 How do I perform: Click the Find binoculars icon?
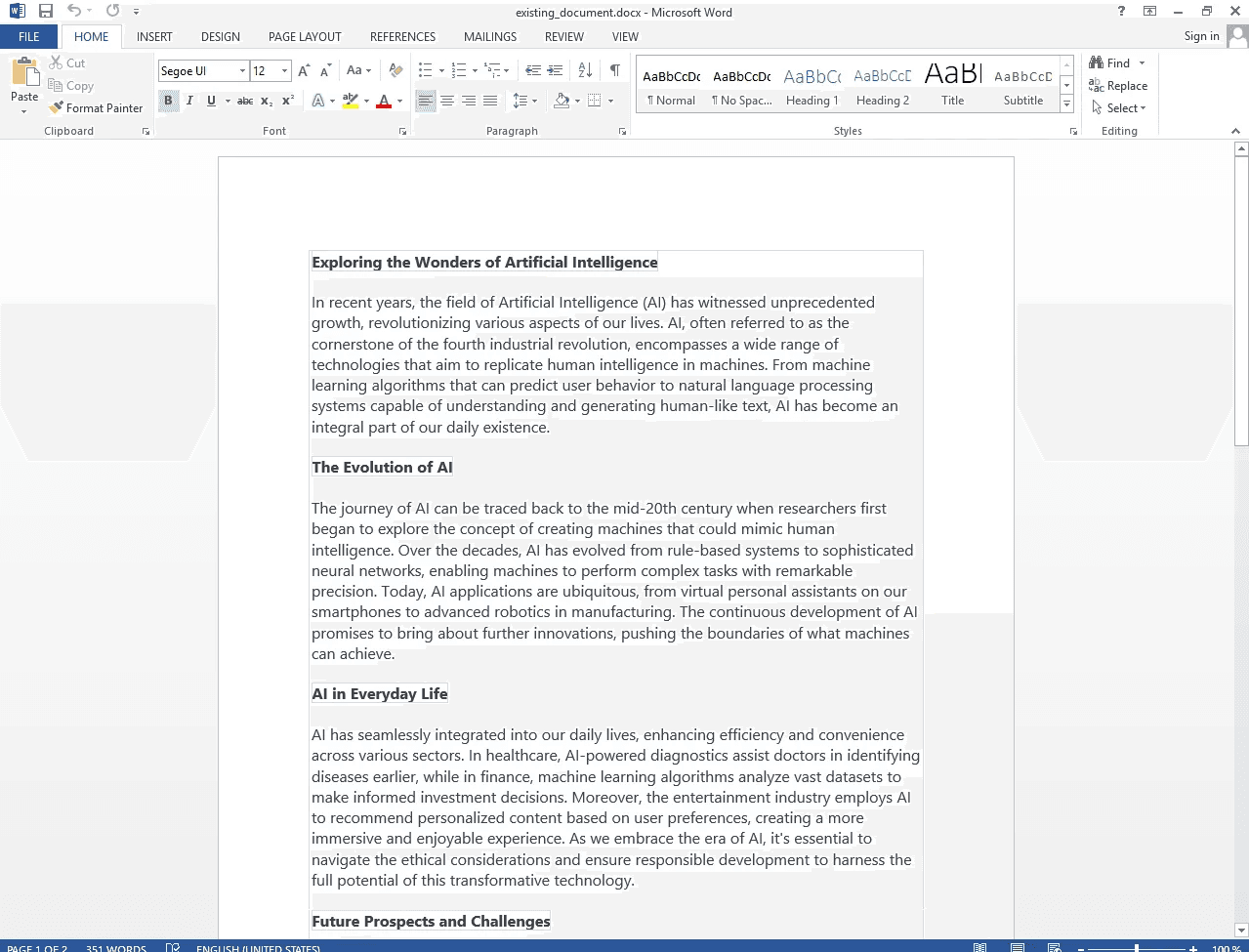[1097, 62]
